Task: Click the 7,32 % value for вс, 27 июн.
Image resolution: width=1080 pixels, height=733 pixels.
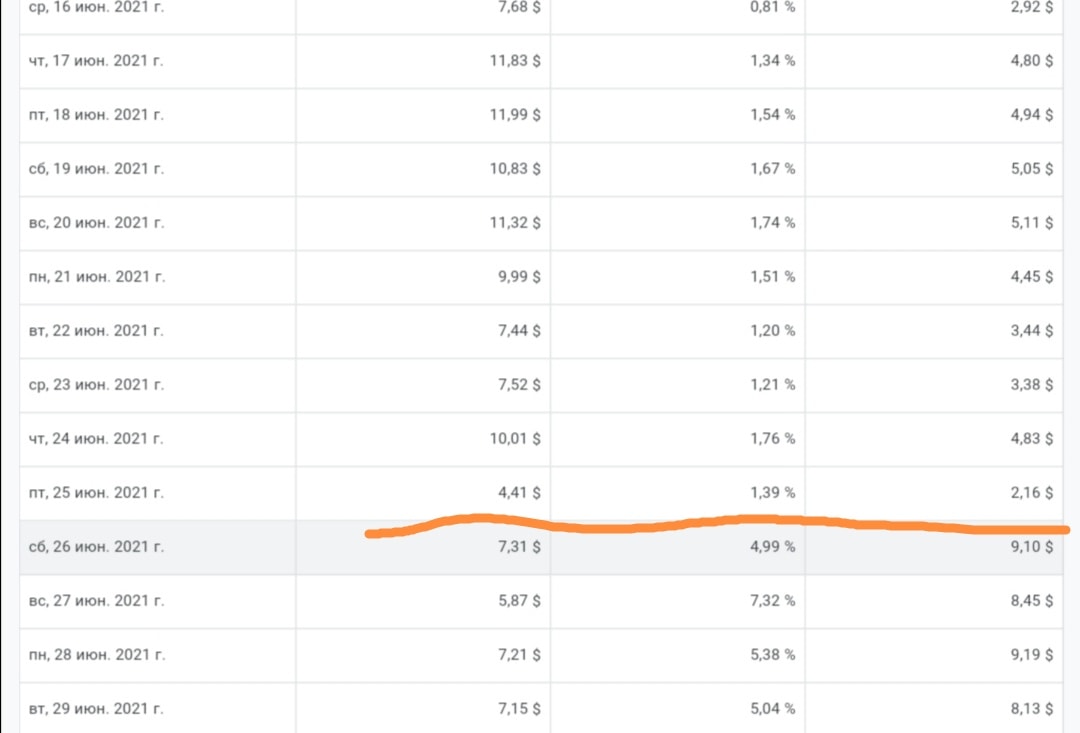Action: (x=772, y=601)
